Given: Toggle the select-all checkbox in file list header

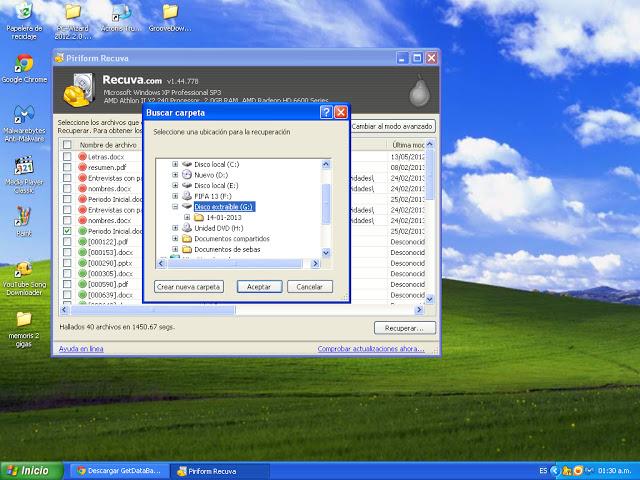Looking at the screenshot, I should pos(67,145).
